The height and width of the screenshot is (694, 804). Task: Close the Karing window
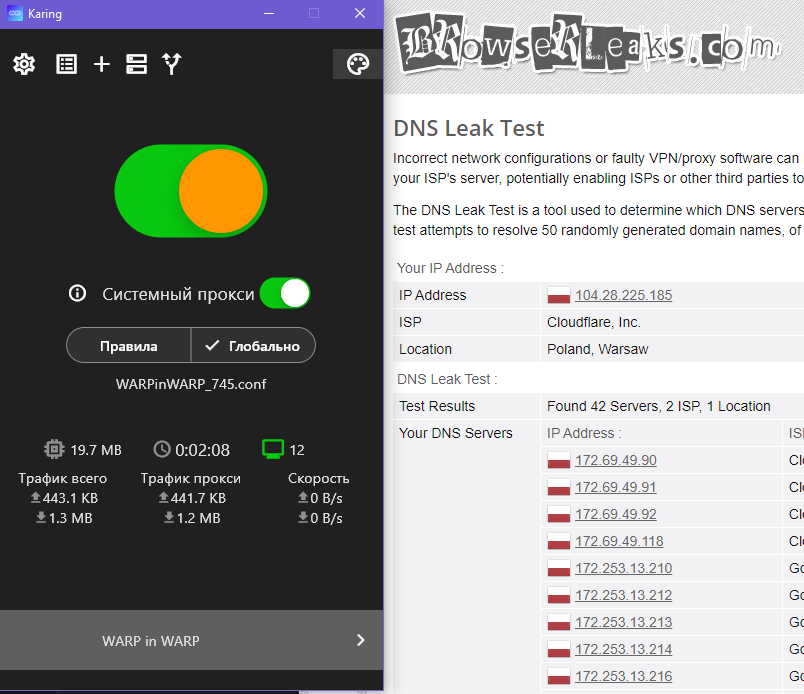tap(360, 13)
